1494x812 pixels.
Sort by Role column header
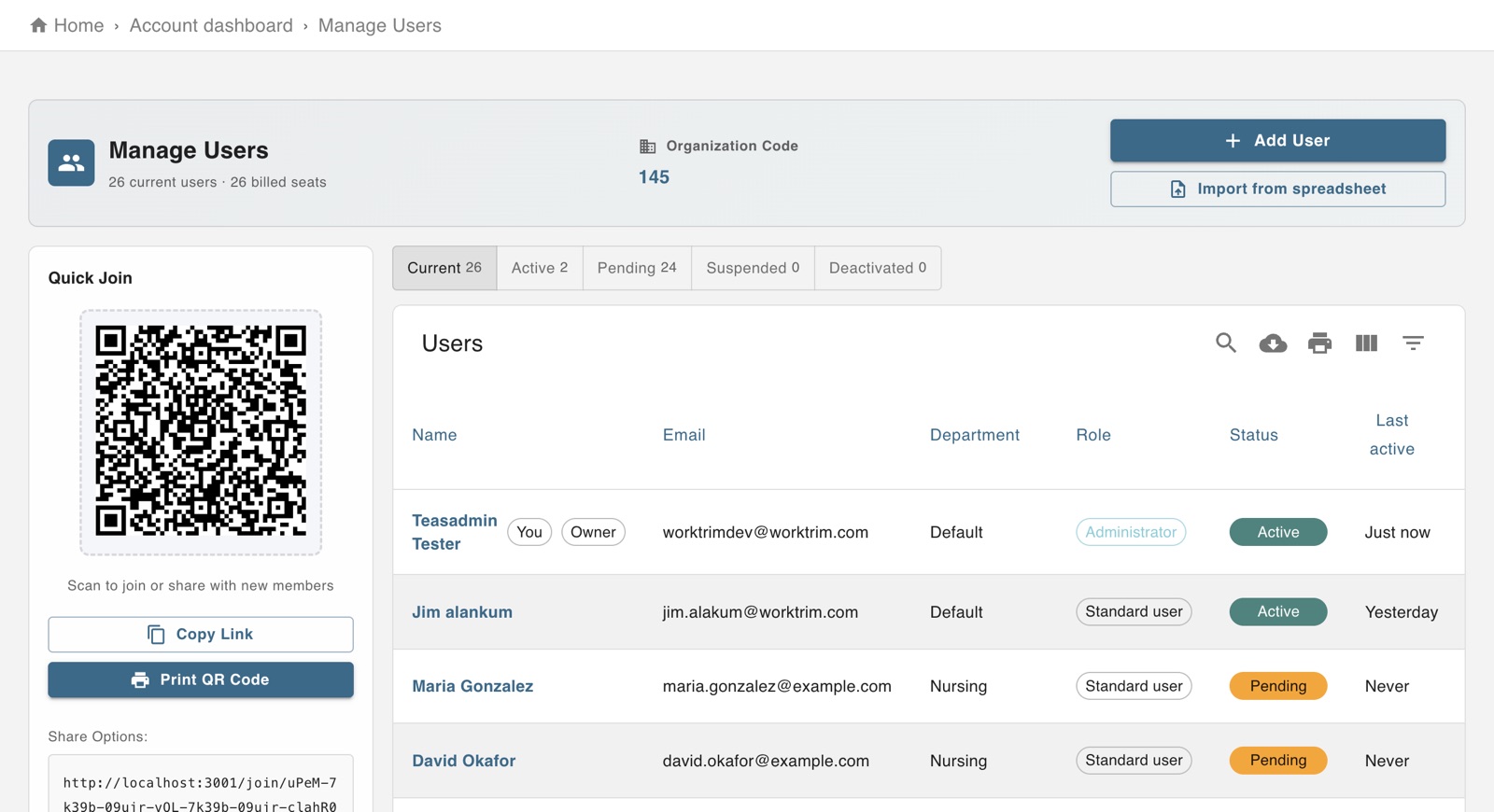point(1093,435)
